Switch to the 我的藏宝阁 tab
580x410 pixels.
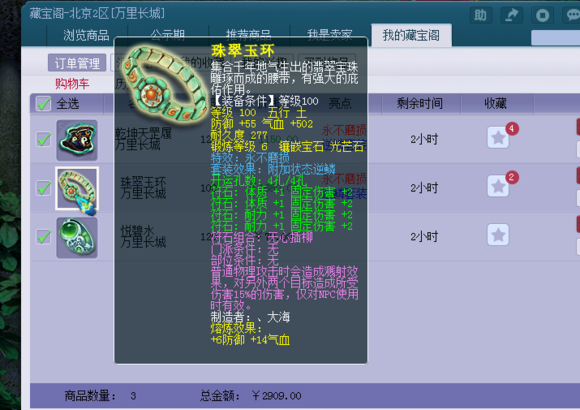click(411, 35)
